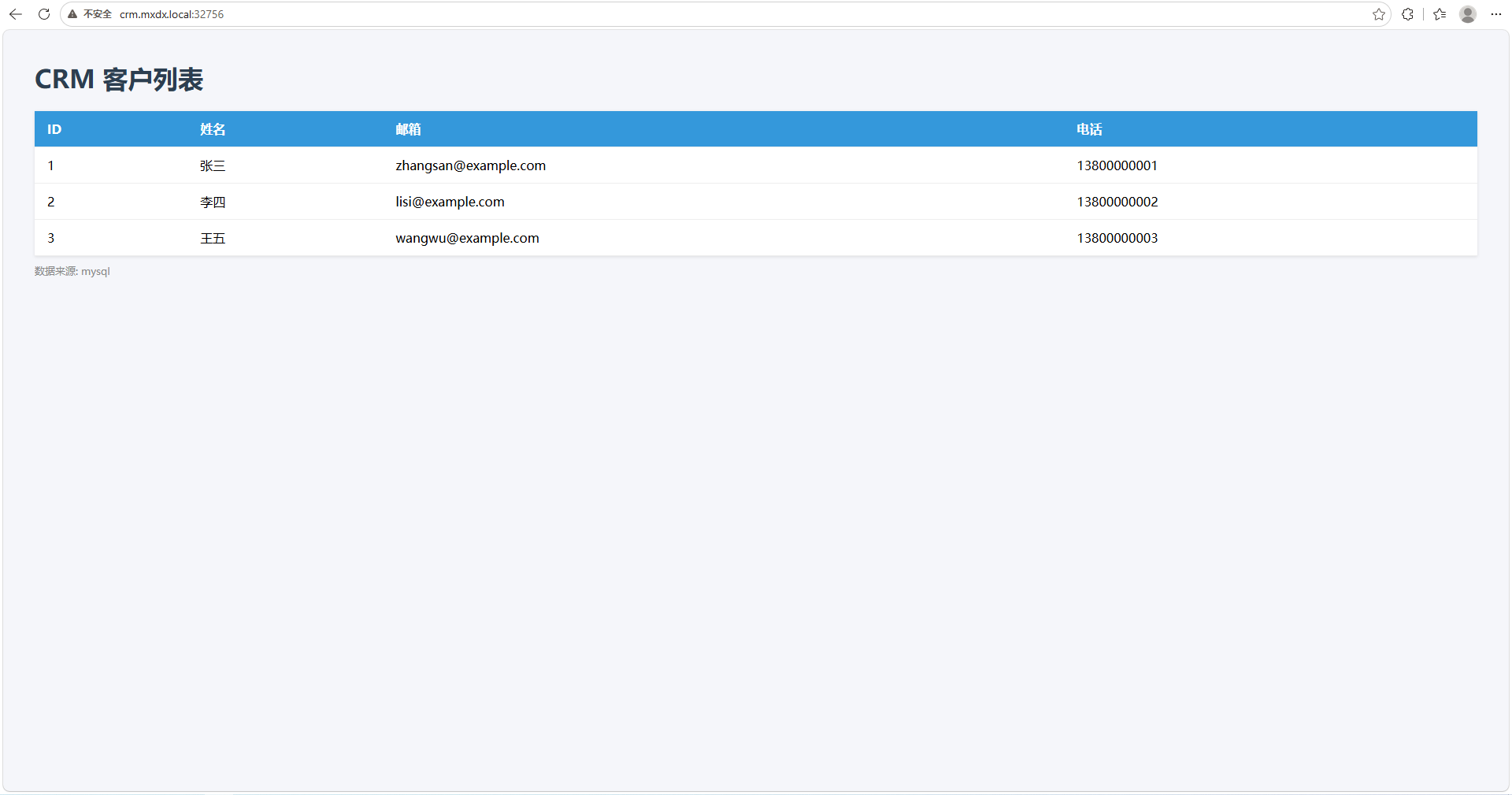Click the not-secure warning icon
This screenshot has height=795, width=1512.
click(x=72, y=14)
